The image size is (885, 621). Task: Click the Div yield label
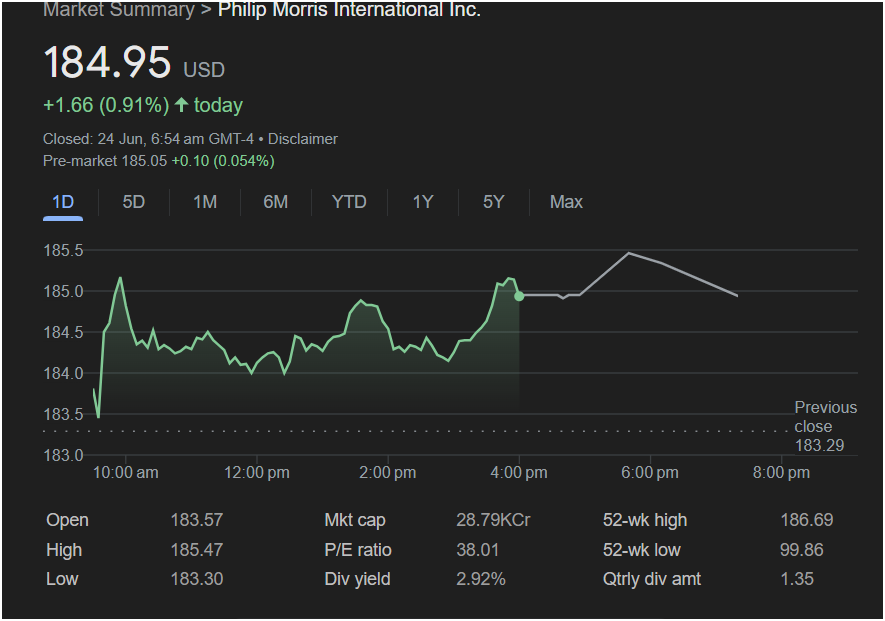pos(357,579)
